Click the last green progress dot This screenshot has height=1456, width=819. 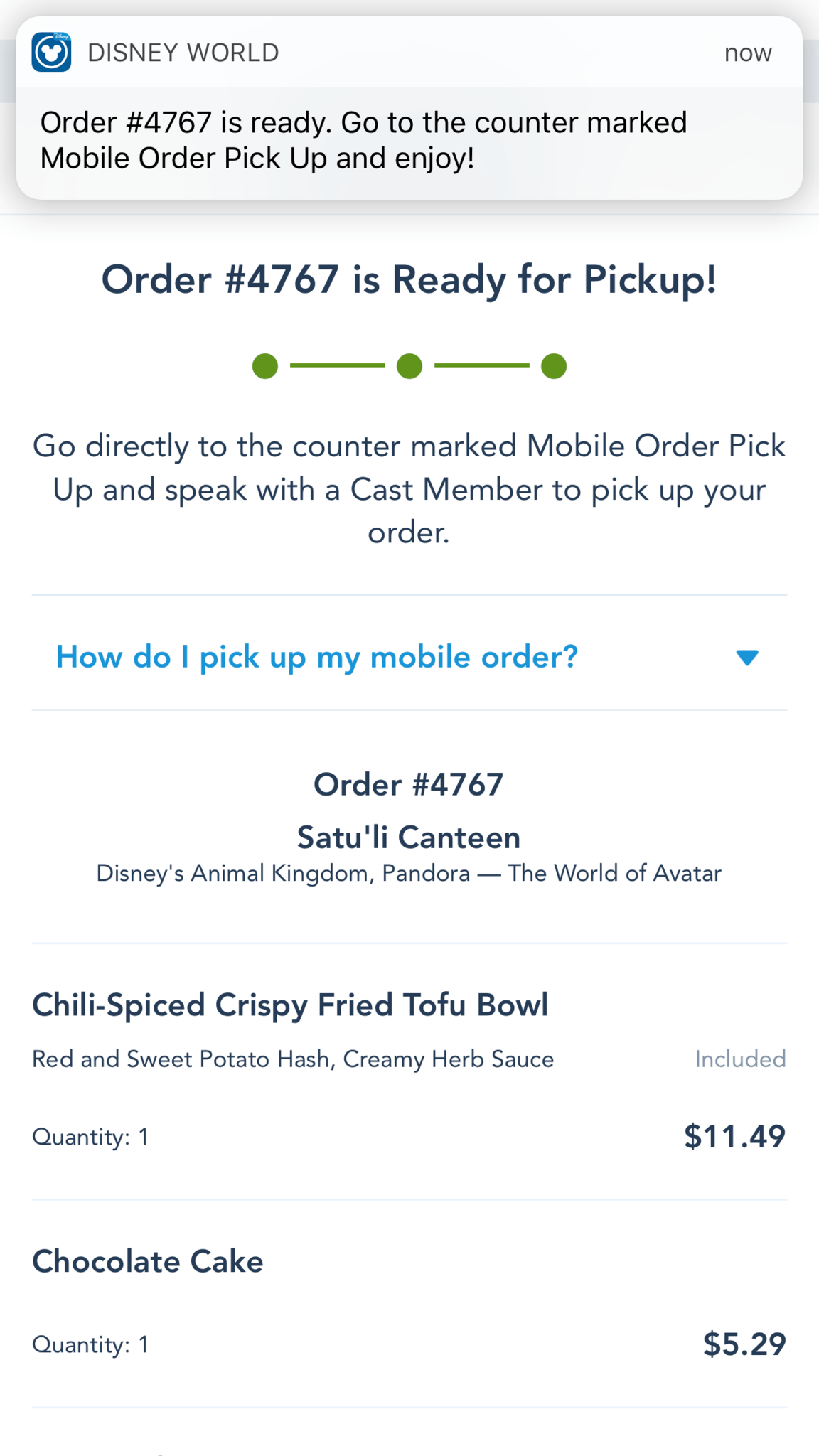(x=554, y=366)
